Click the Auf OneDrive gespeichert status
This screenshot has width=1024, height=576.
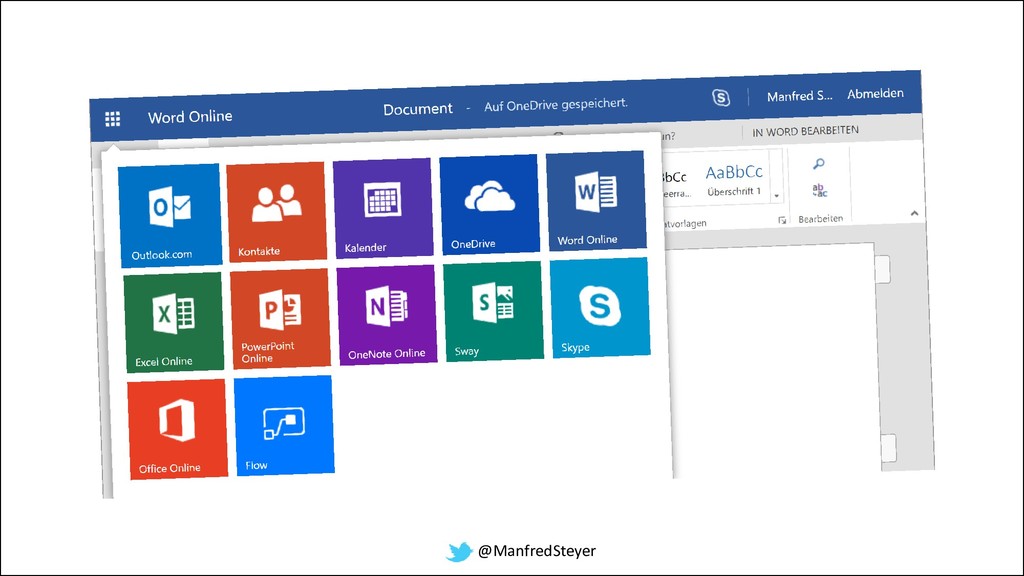point(556,104)
